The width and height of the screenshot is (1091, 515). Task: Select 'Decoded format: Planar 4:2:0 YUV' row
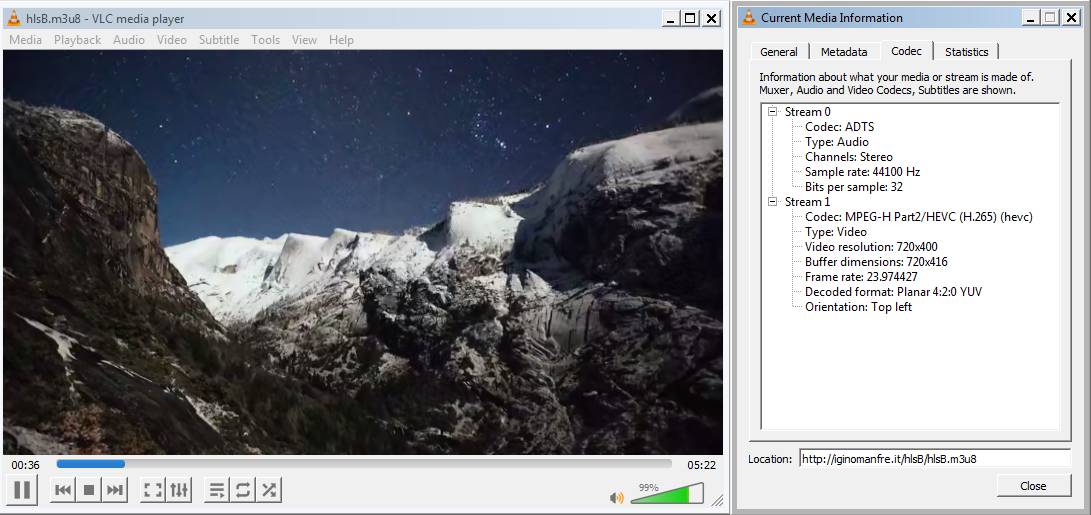point(893,292)
